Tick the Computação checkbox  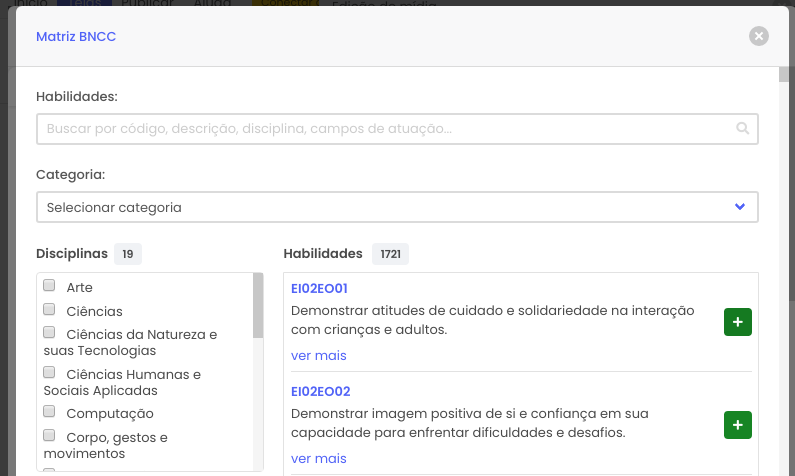(49, 411)
